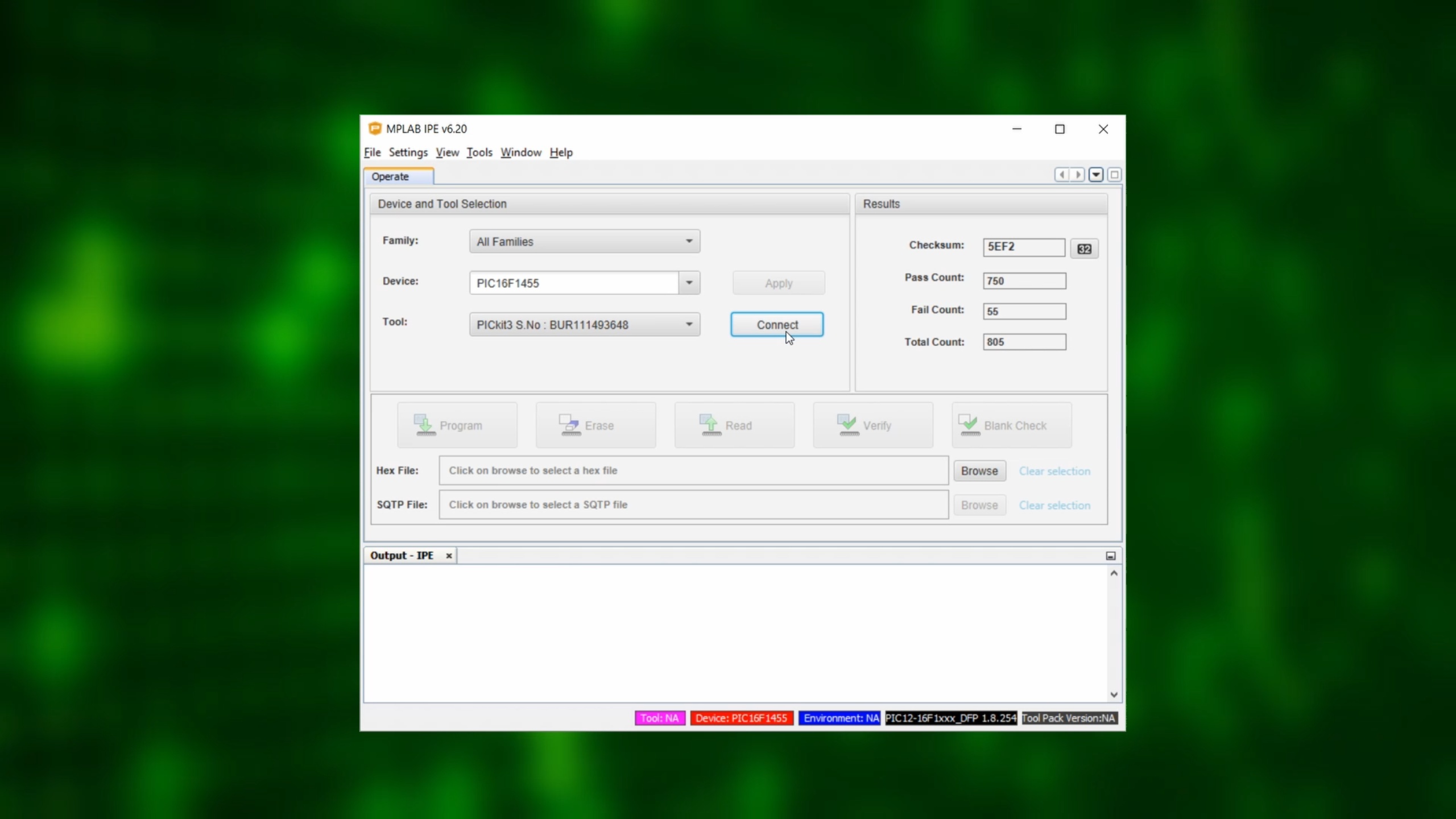This screenshot has width=1456, height=819.
Task: Click the Read icon button
Action: tap(734, 425)
